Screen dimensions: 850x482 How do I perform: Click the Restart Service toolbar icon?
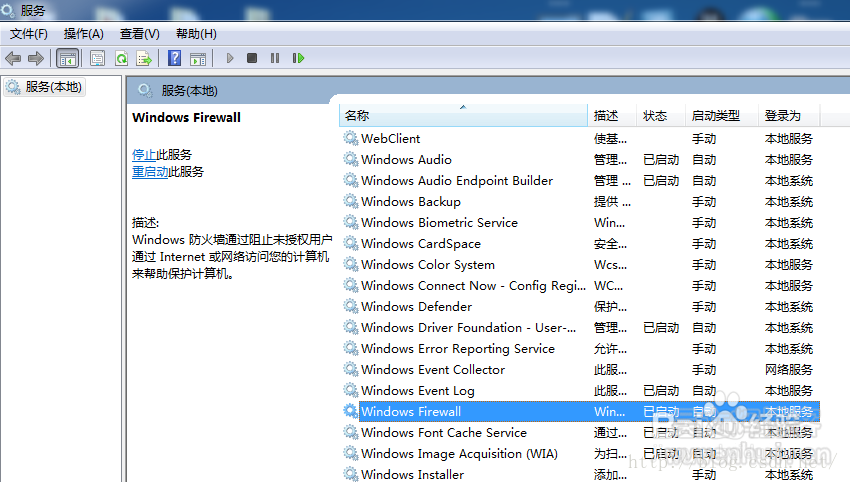298,58
